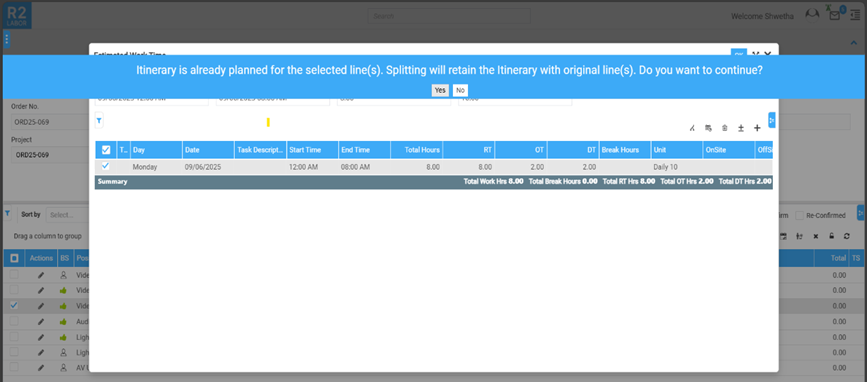Open the filter icon inside the dialog
Viewport: 867px width, 382px height.
(x=99, y=120)
